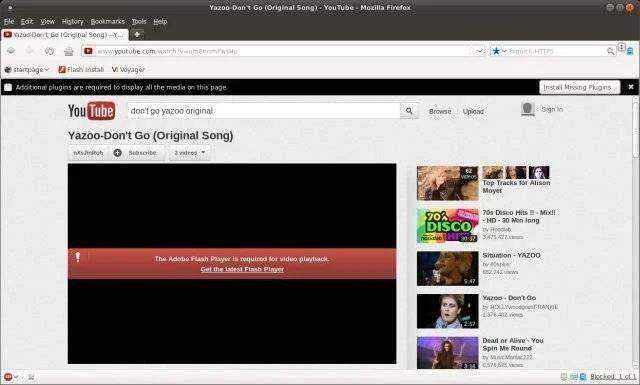Image resolution: width=640 pixels, height=385 pixels.
Task: Click the blue add-on icon at toolbar far right
Action: tap(630, 51)
